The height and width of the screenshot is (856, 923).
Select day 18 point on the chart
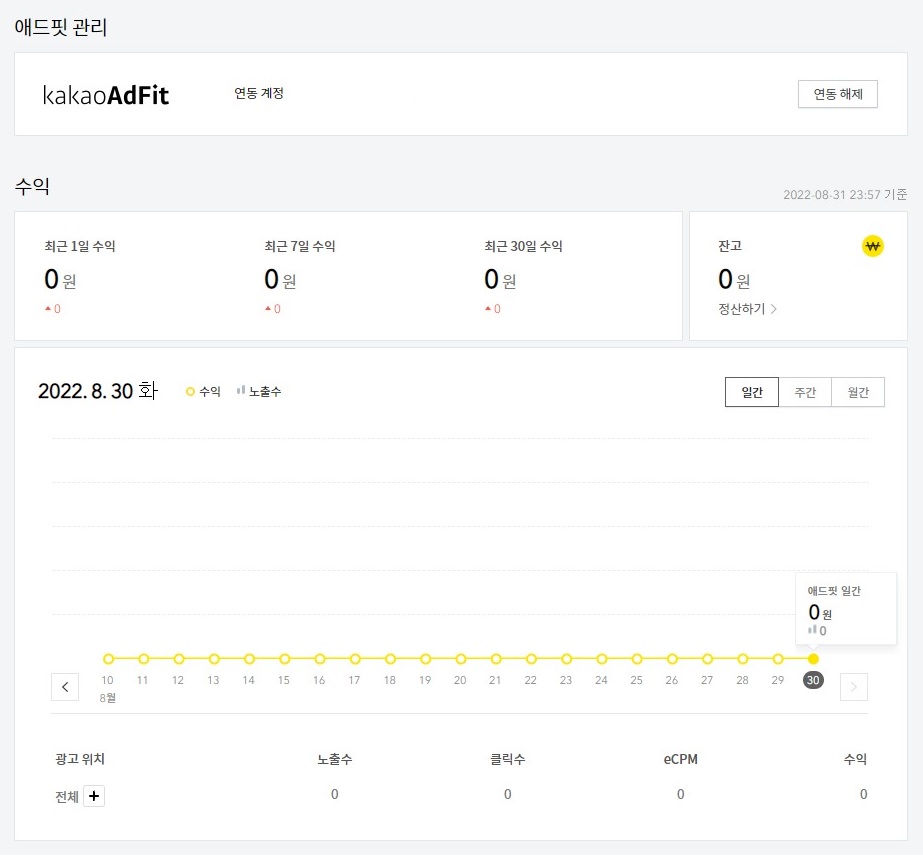point(390,659)
